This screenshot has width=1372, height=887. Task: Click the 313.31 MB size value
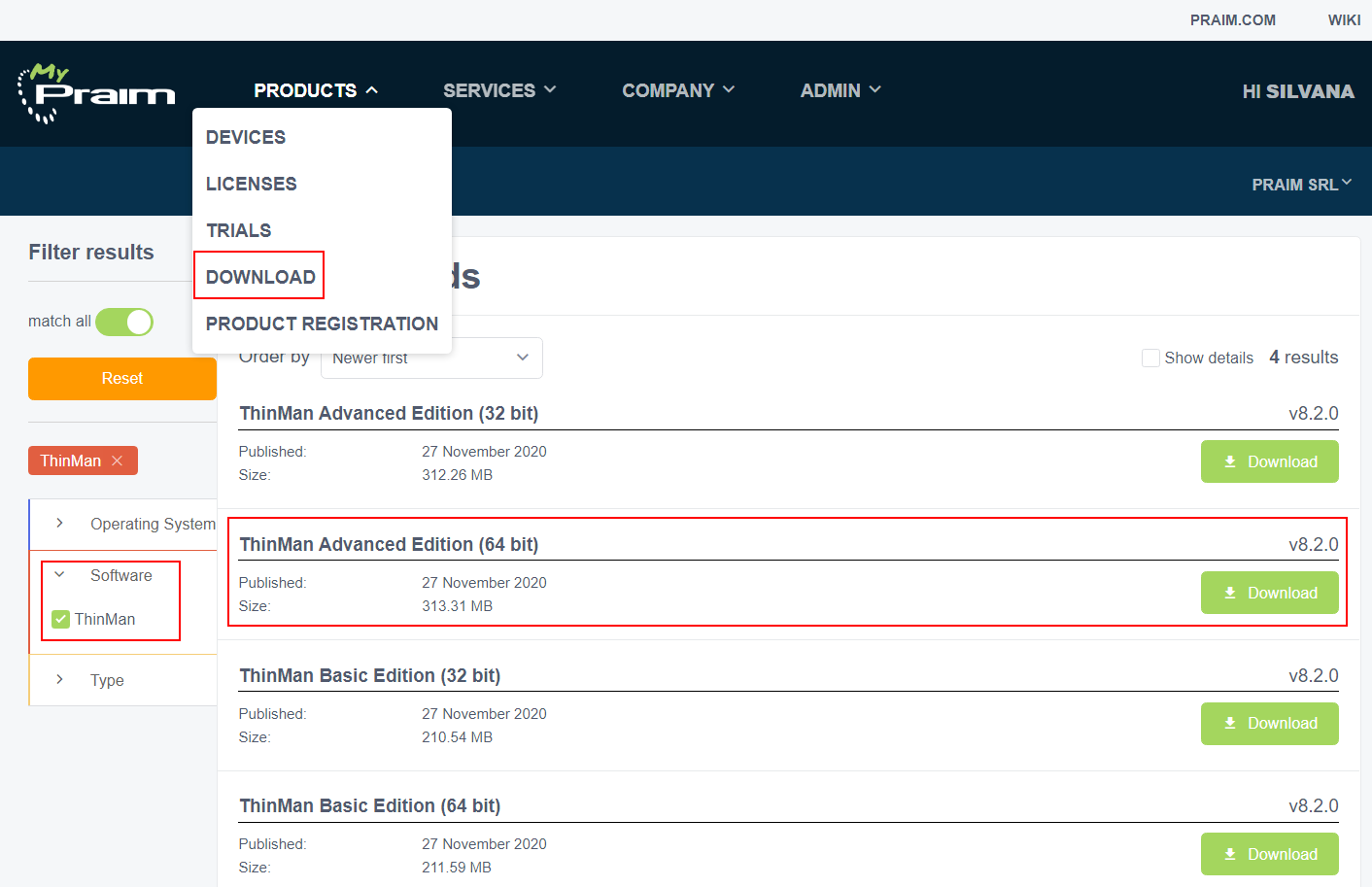click(458, 606)
